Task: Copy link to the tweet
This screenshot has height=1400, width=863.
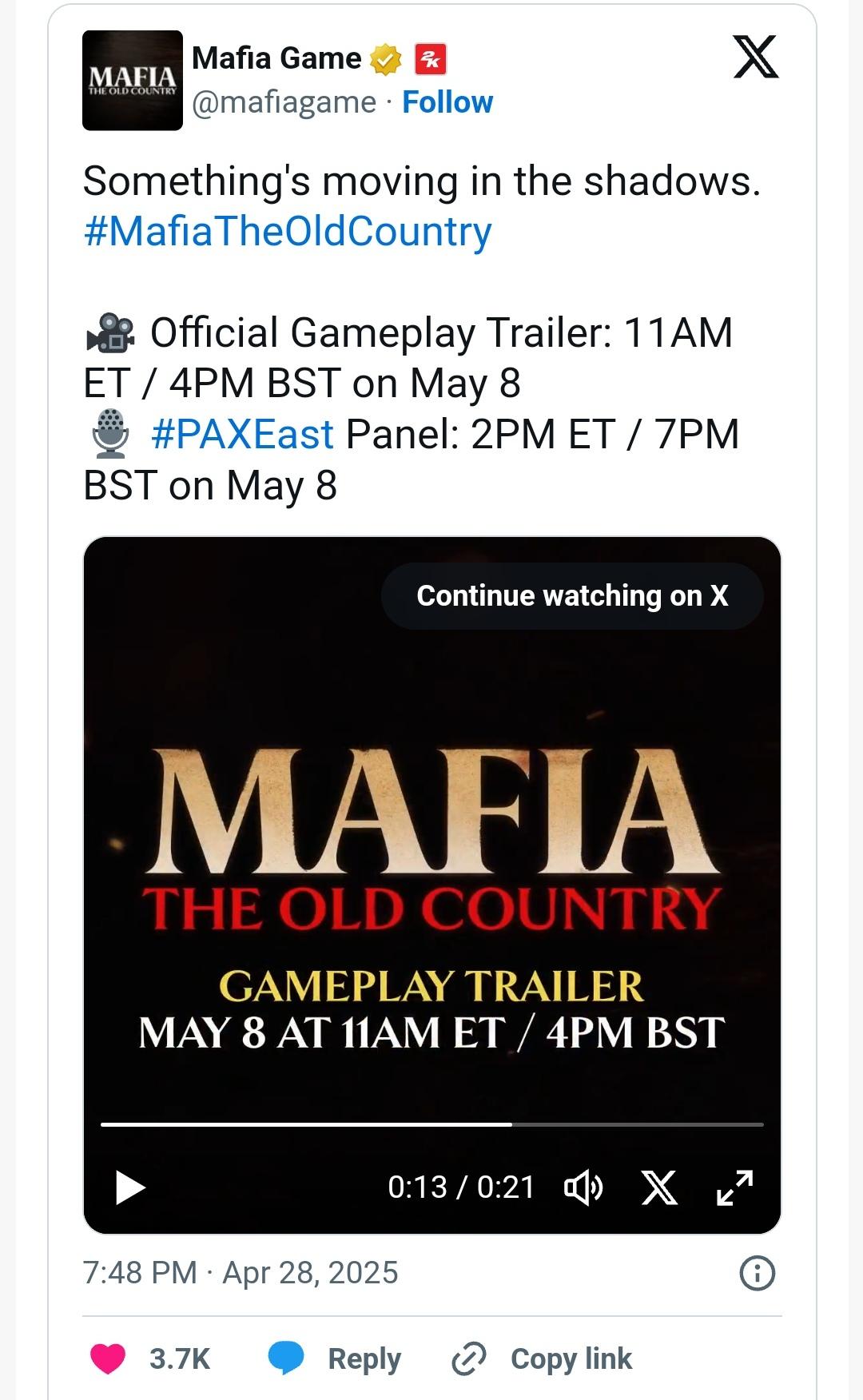Action: pyautogui.click(x=543, y=1358)
